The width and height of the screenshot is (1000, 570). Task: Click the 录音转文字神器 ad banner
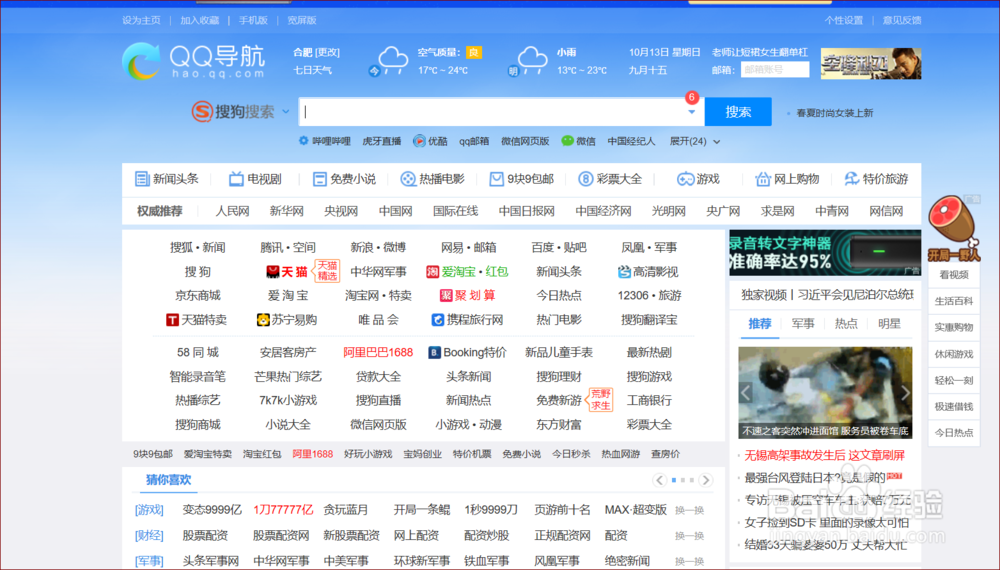point(825,253)
